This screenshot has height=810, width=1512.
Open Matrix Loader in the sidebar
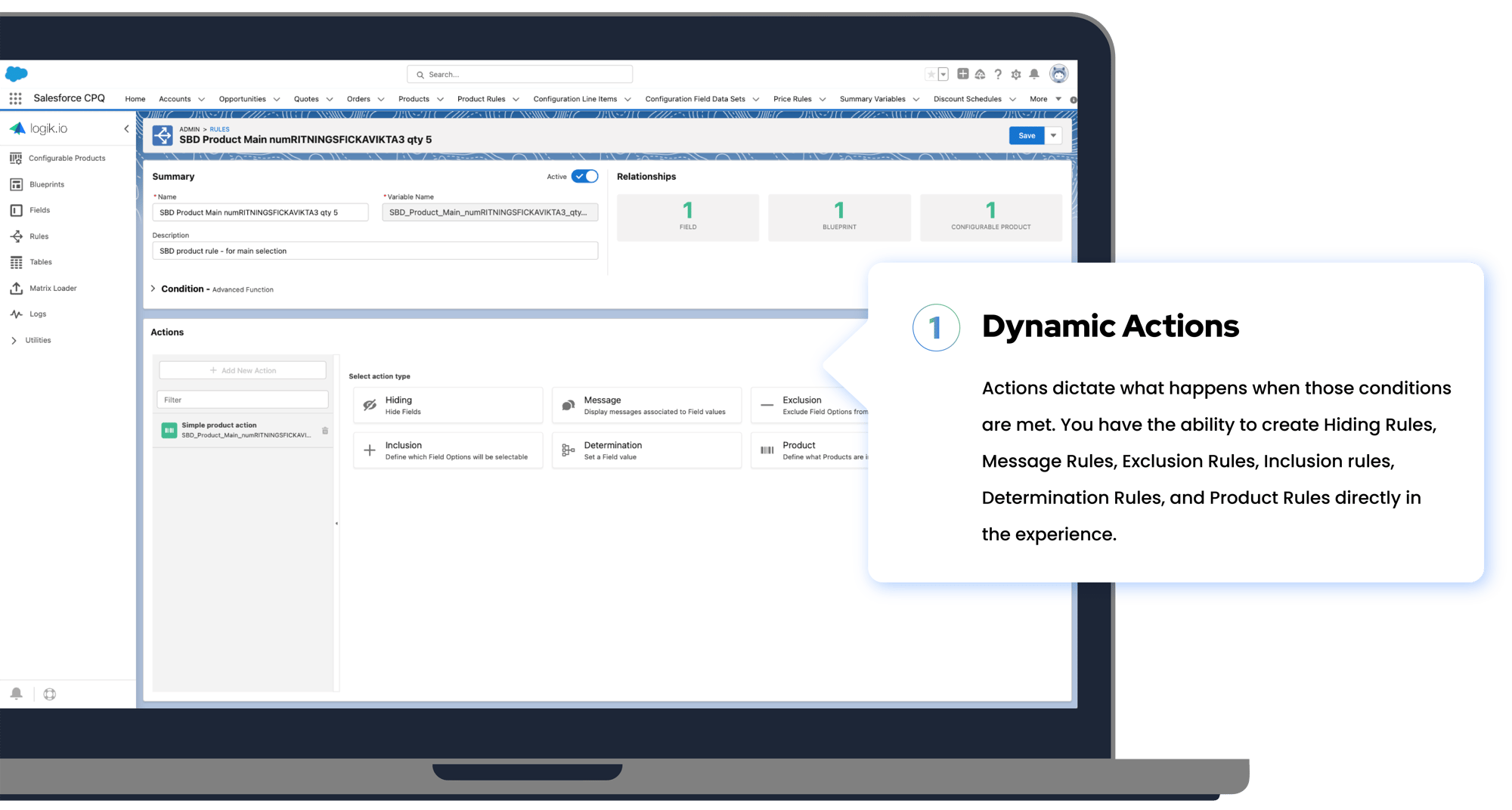(53, 288)
